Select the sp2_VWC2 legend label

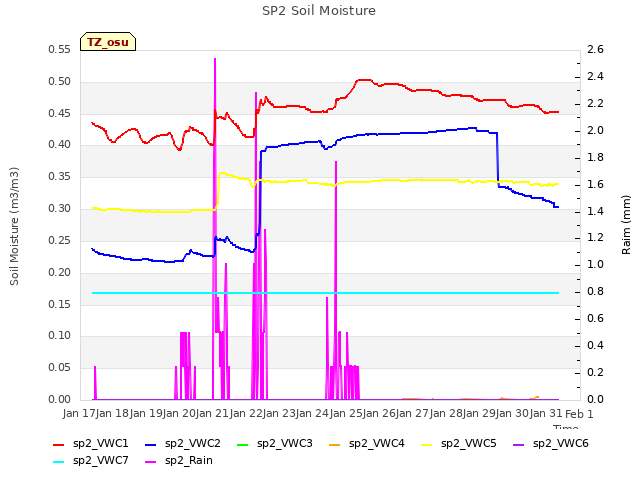(x=193, y=444)
